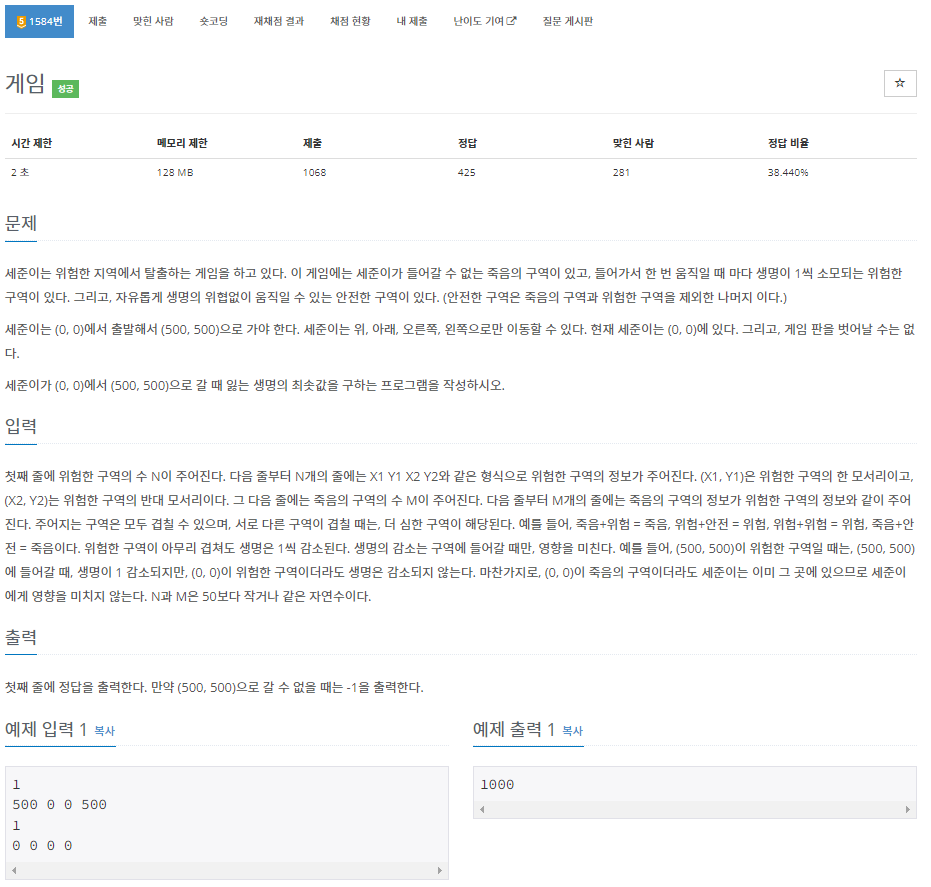
Task: Open the 숏코딩 tab
Action: (x=214, y=21)
